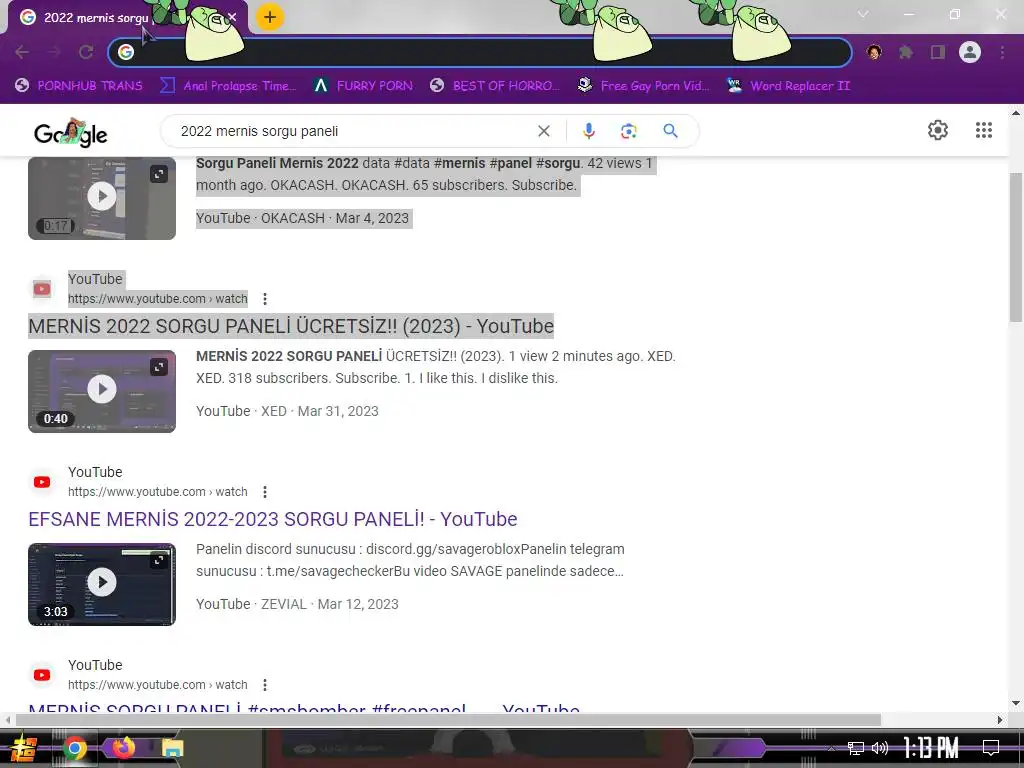Open a new tab with the plus button
The height and width of the screenshot is (768, 1024).
click(x=270, y=17)
